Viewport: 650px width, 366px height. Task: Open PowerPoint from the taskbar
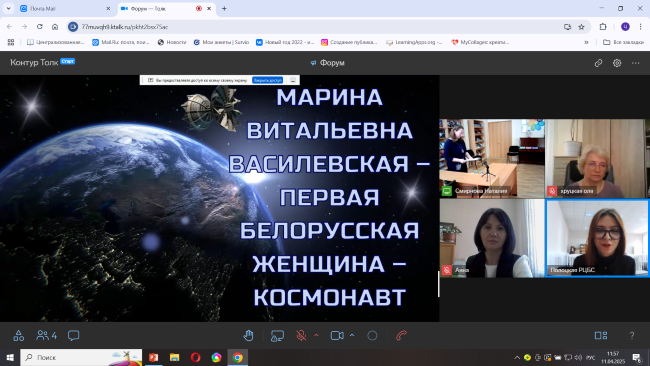(153, 357)
